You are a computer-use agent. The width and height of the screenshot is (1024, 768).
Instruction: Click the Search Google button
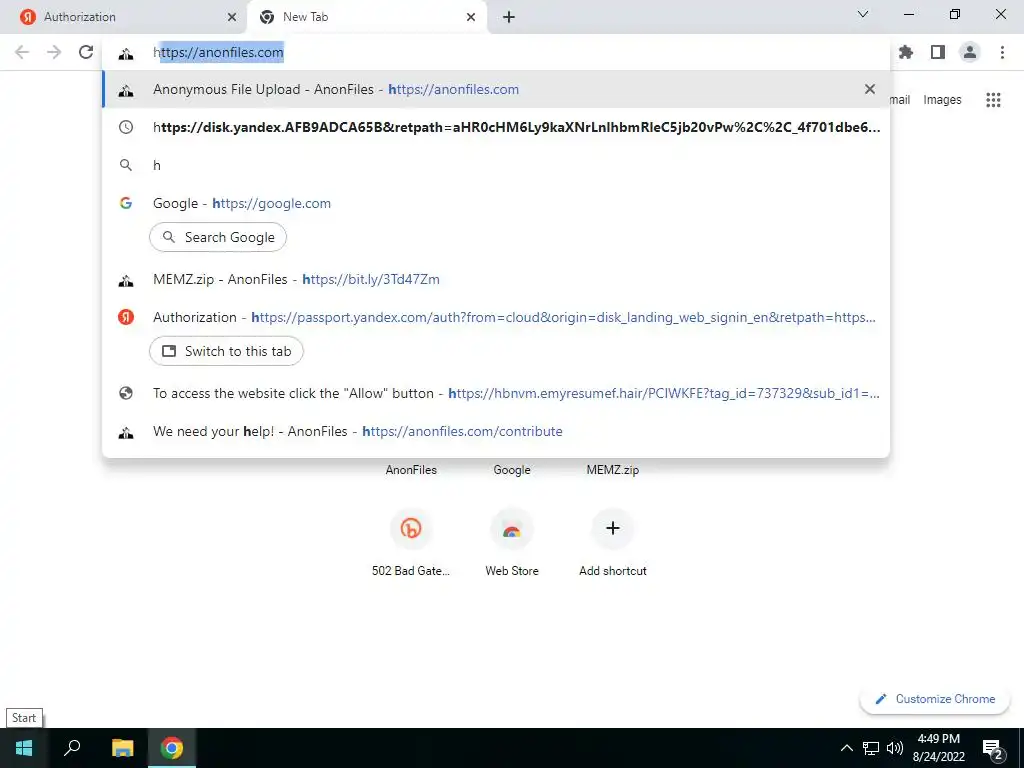tap(218, 237)
